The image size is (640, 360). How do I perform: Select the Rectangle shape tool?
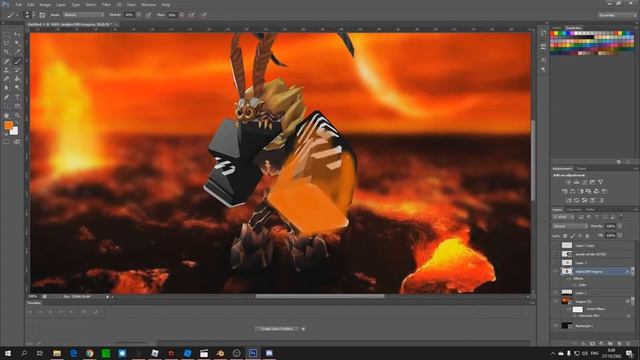click(x=17, y=106)
